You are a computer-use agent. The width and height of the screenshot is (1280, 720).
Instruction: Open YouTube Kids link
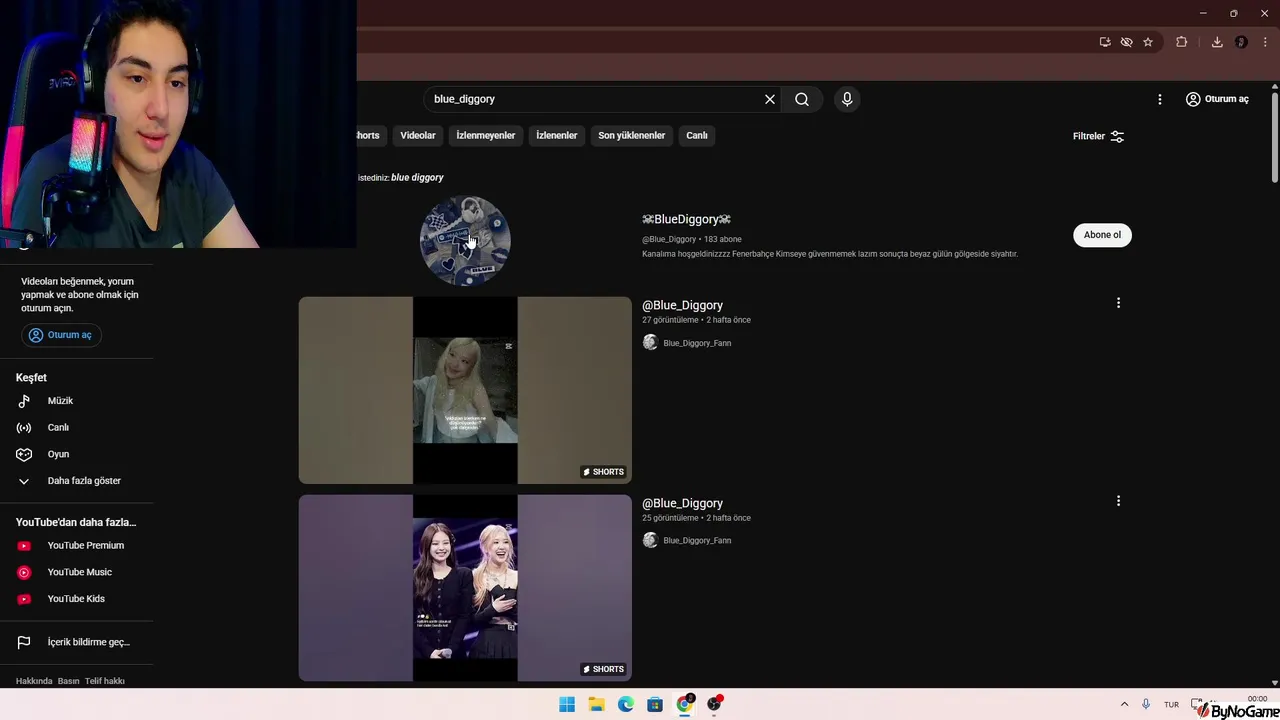[77, 599]
